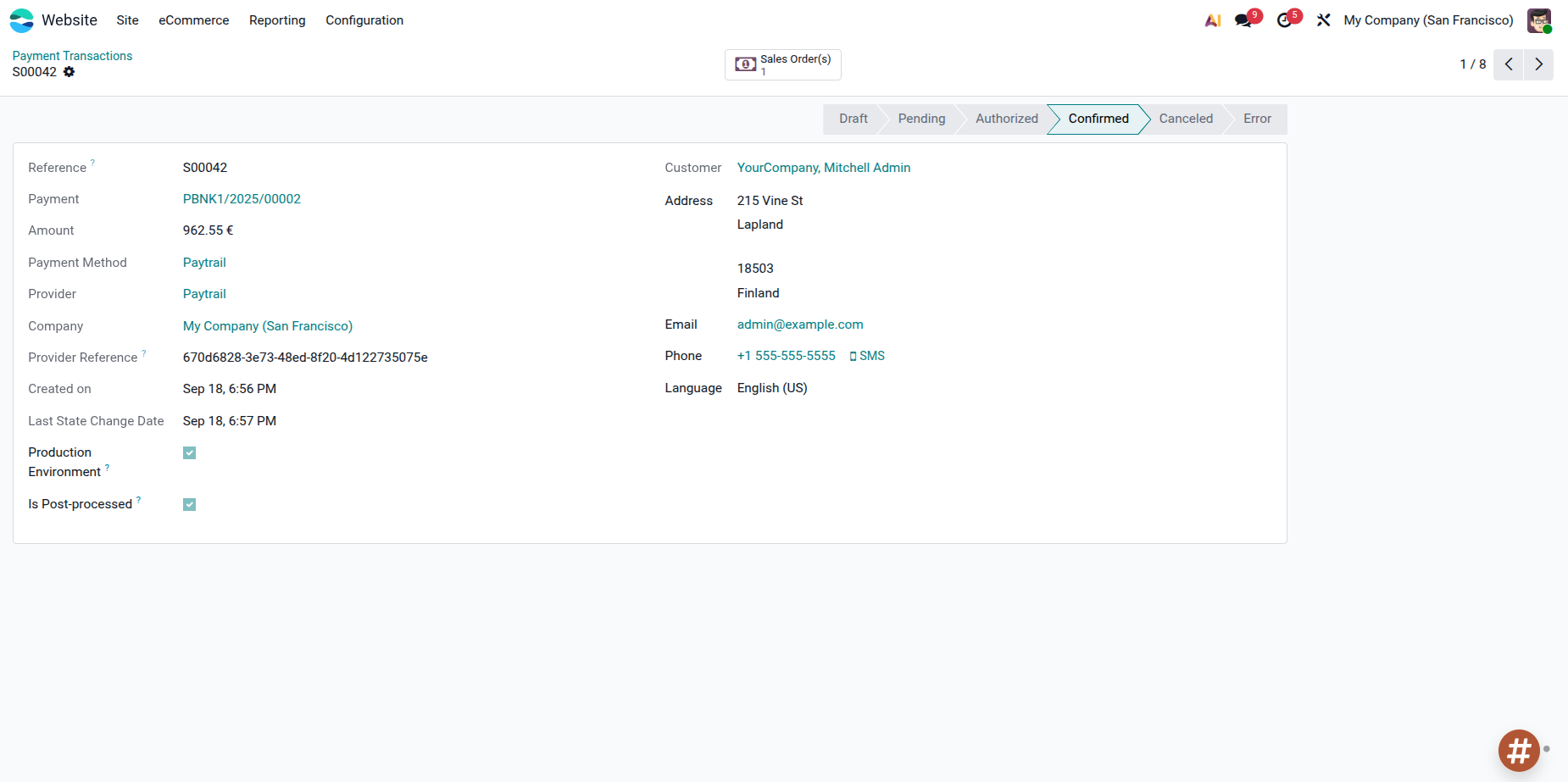The width and height of the screenshot is (1568, 782).
Task: Click the Odoo app logo
Action: (21, 19)
